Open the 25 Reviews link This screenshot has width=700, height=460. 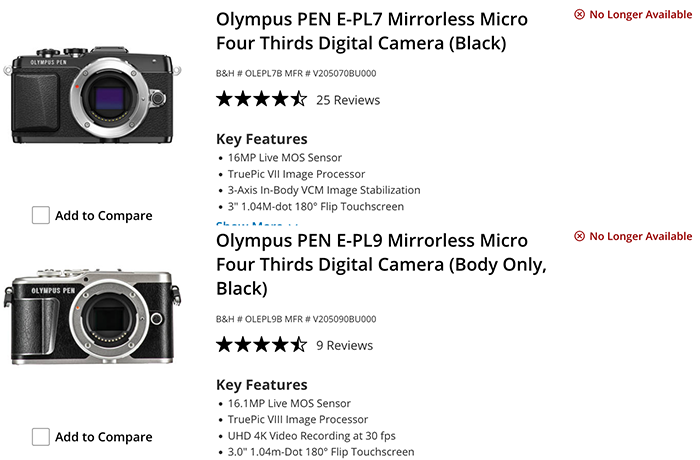(x=348, y=100)
